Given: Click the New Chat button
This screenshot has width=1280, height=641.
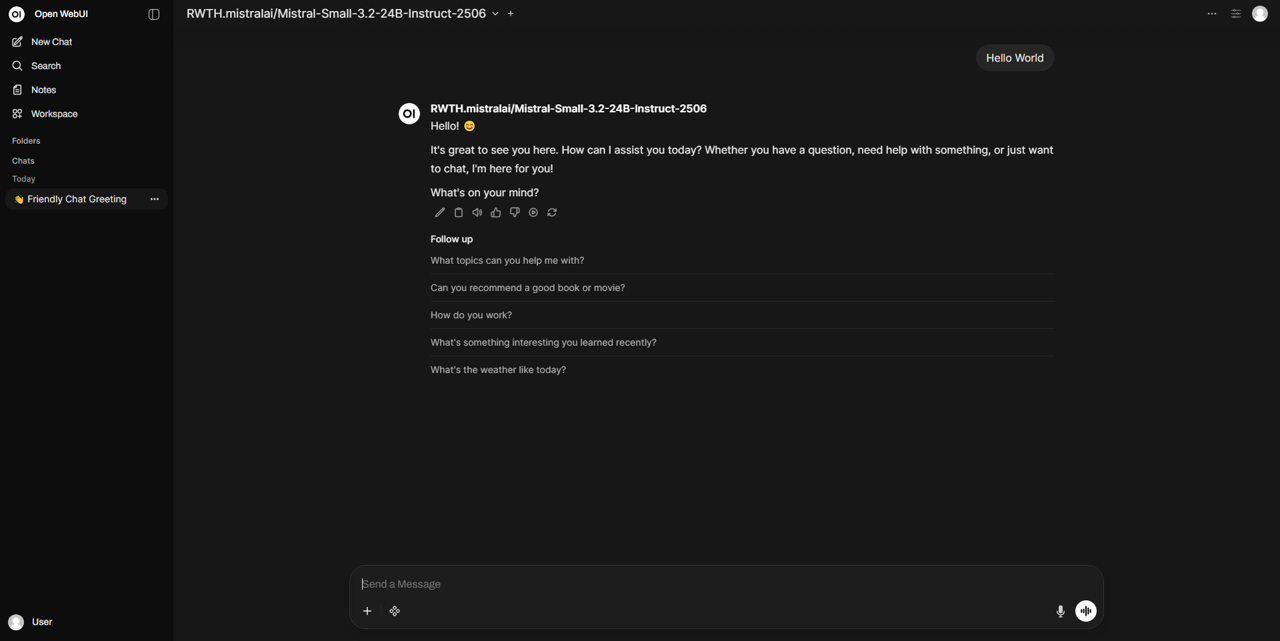Looking at the screenshot, I should click(x=51, y=42).
